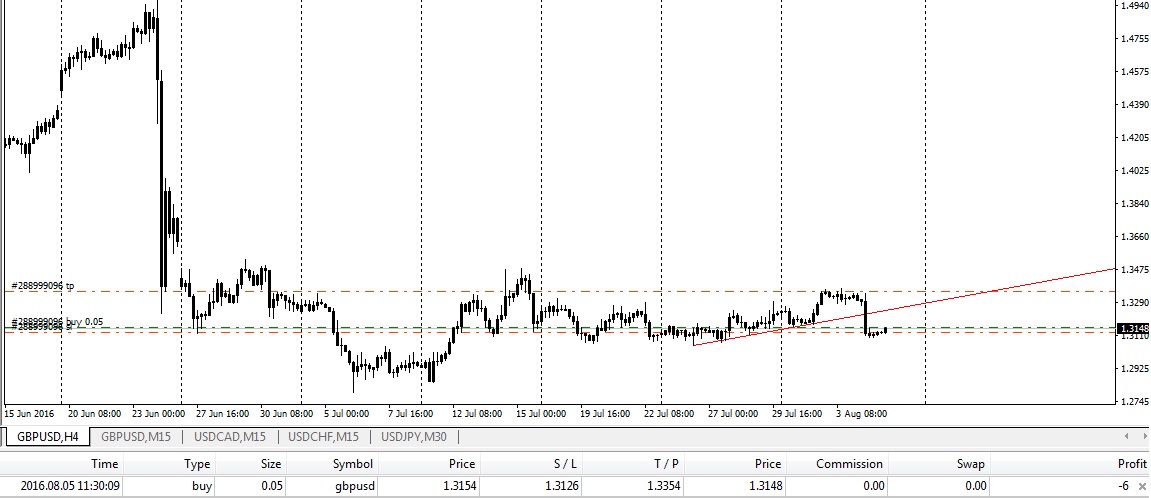The width and height of the screenshot is (1151, 498).
Task: Sort by the Swap column header
Action: 970,463
